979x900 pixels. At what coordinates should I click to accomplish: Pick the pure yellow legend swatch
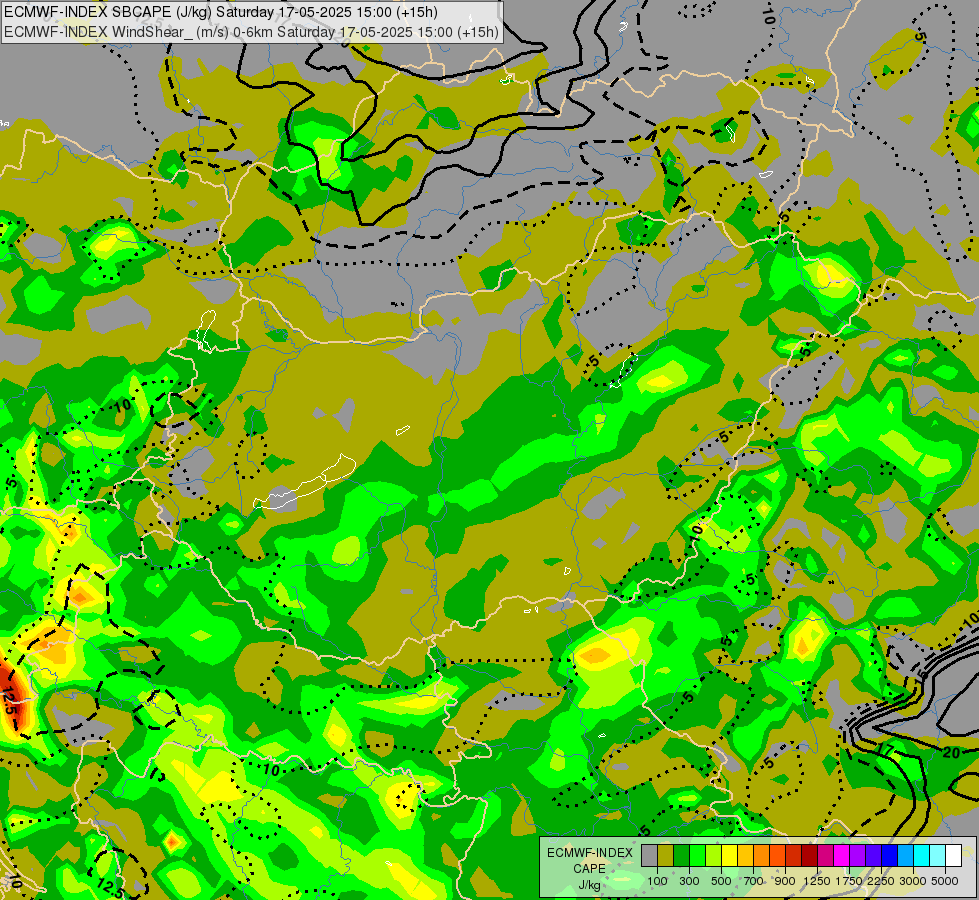(x=729, y=855)
